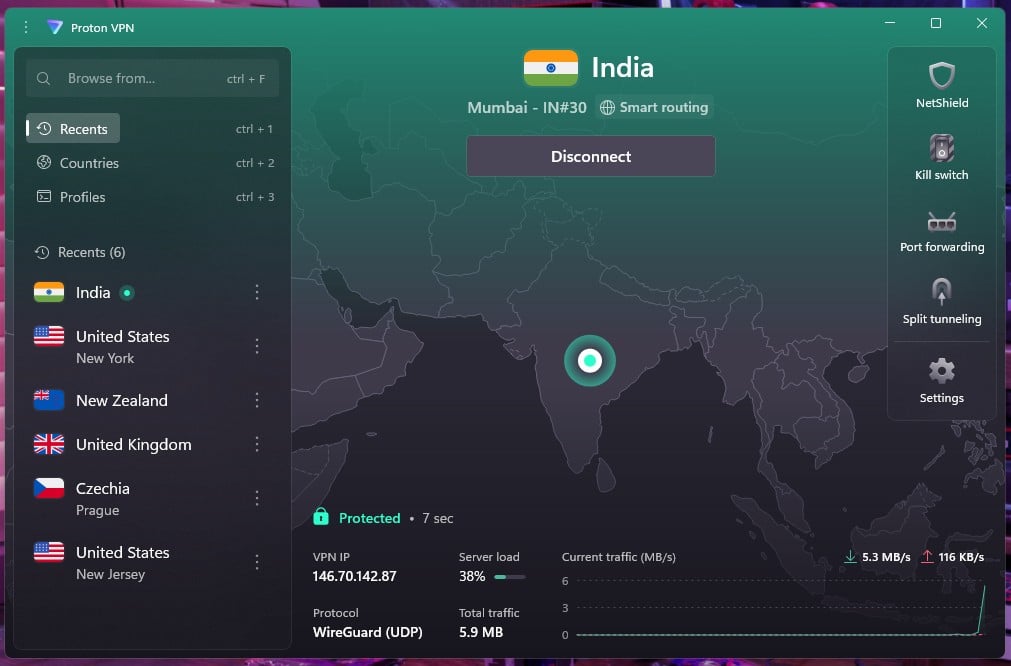The height and width of the screenshot is (666, 1011).
Task: Open options menu for United Kingdom
Action: point(257,444)
